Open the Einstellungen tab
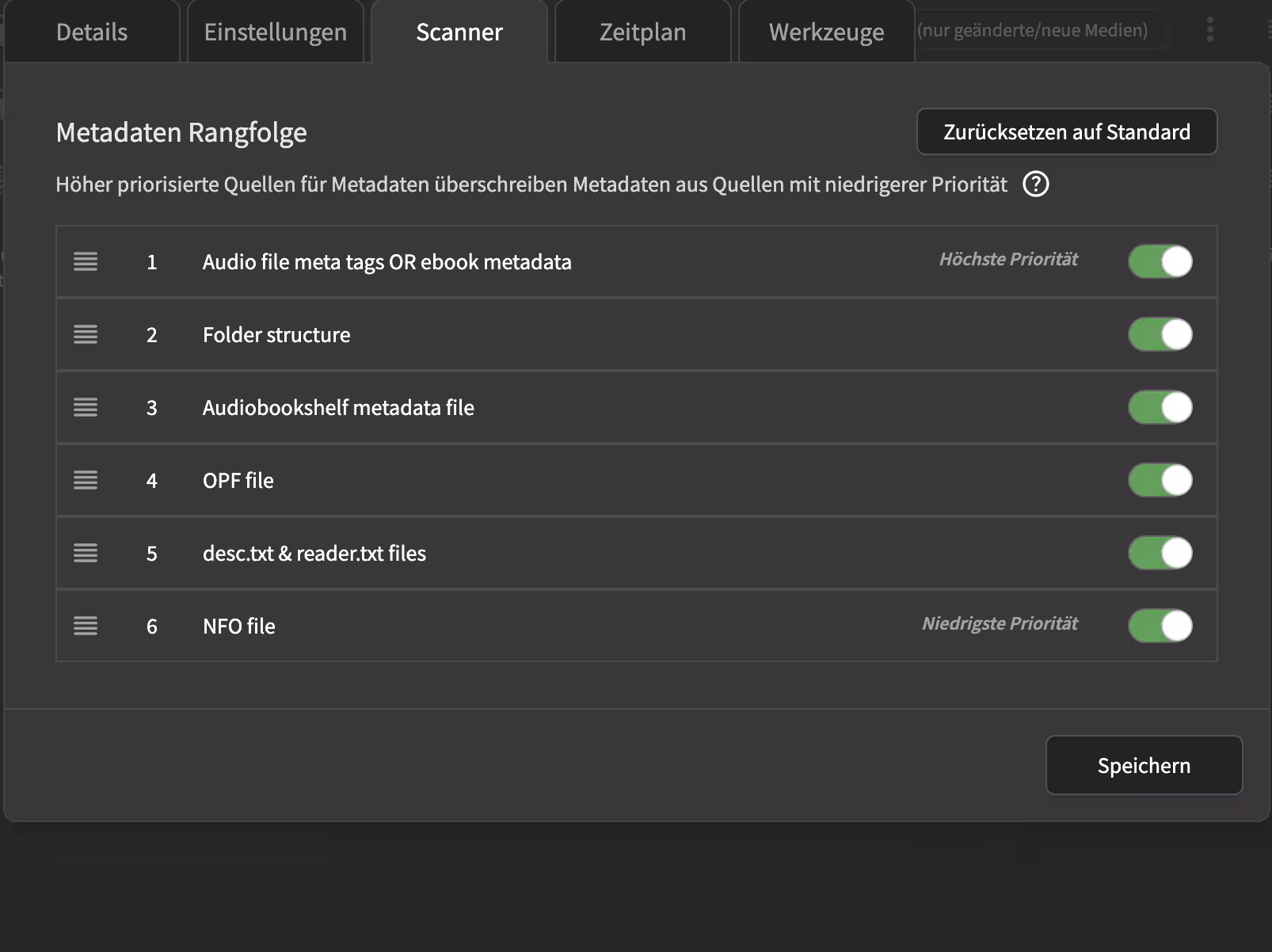 [x=275, y=32]
